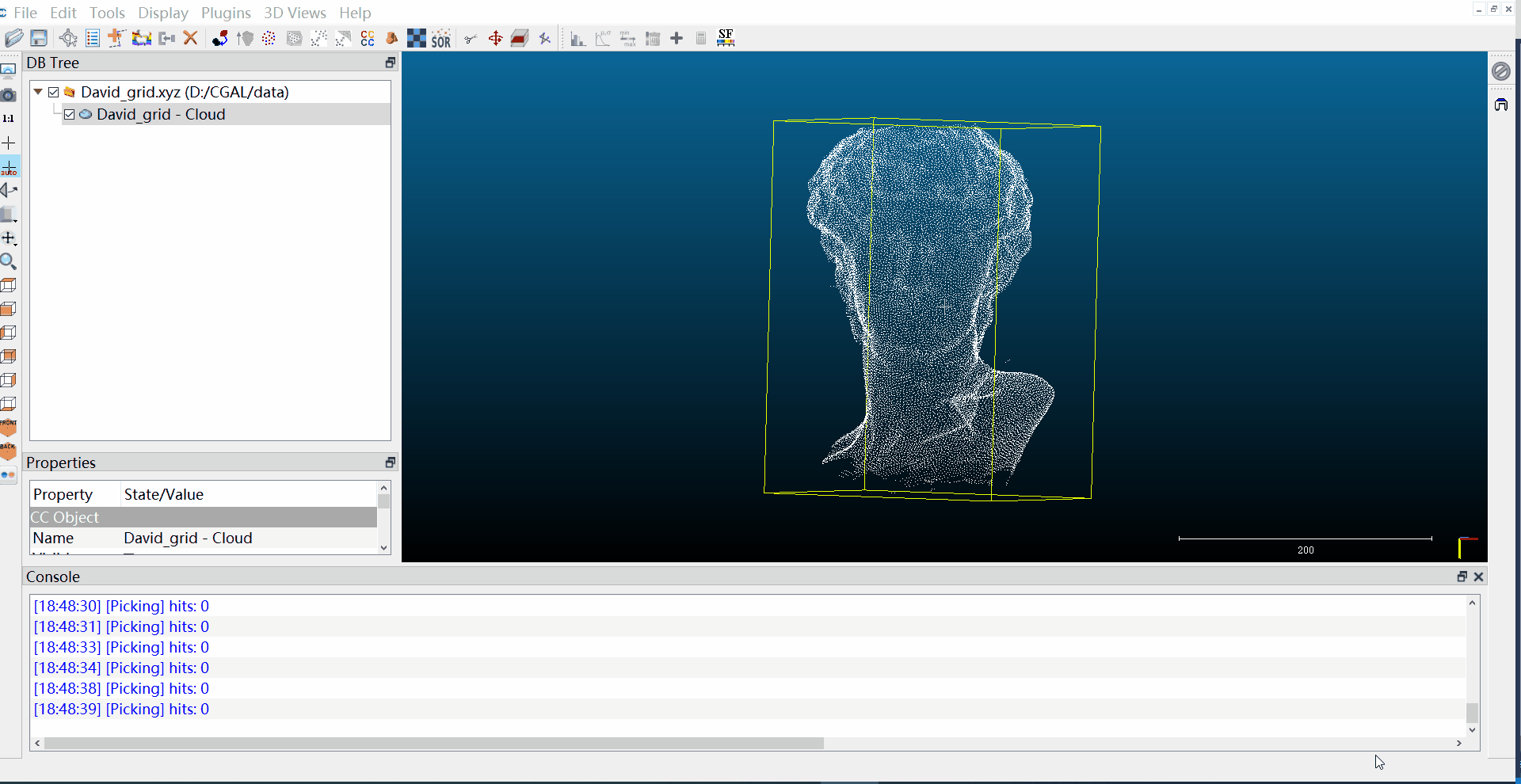Click the translate/rotate arrow icon in left sidebar
1521x784 pixels.
tap(9, 191)
